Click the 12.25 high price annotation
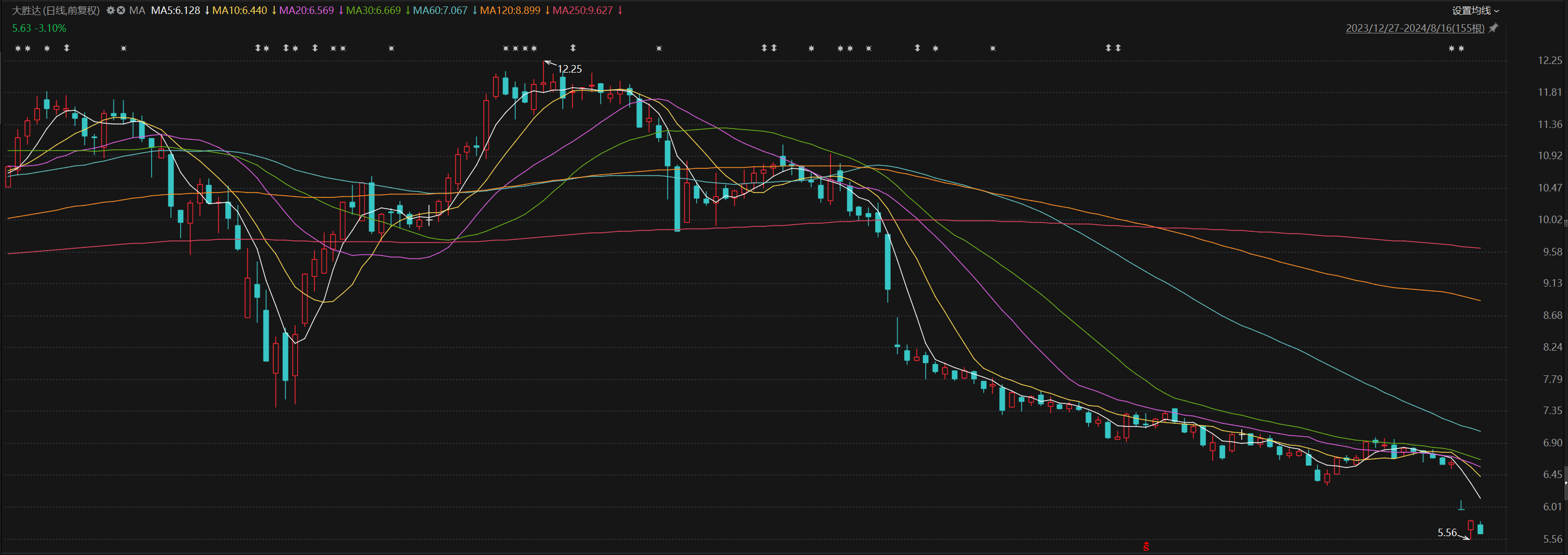The height and width of the screenshot is (555, 1568). coord(570,69)
